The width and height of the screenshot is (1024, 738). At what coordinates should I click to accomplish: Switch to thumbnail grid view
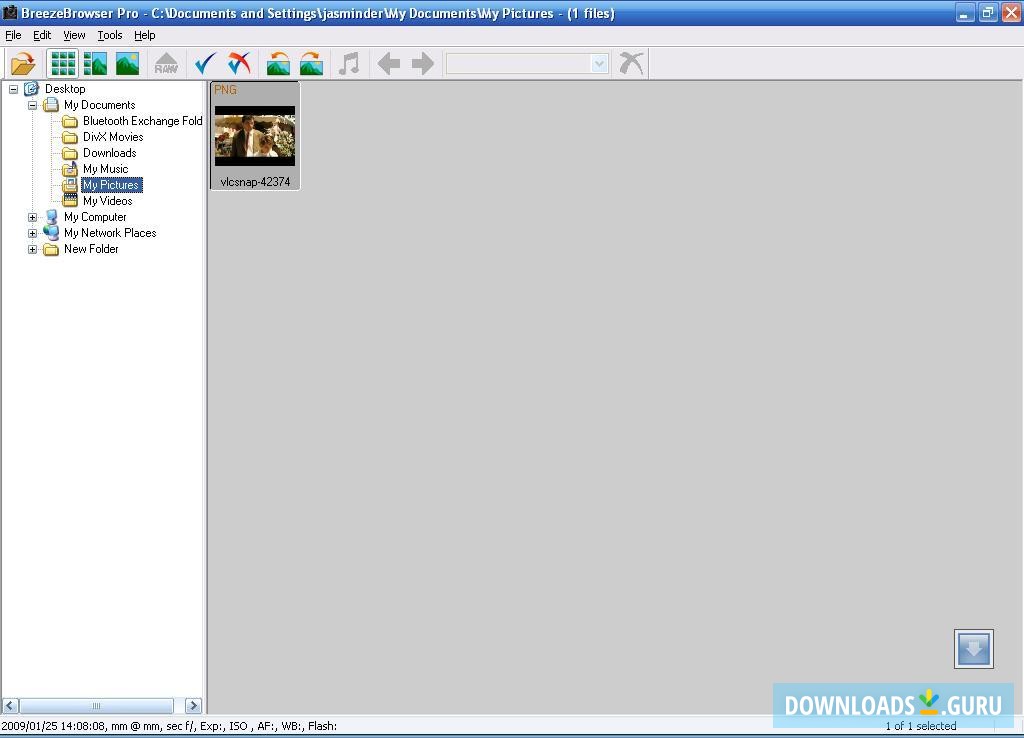point(62,62)
